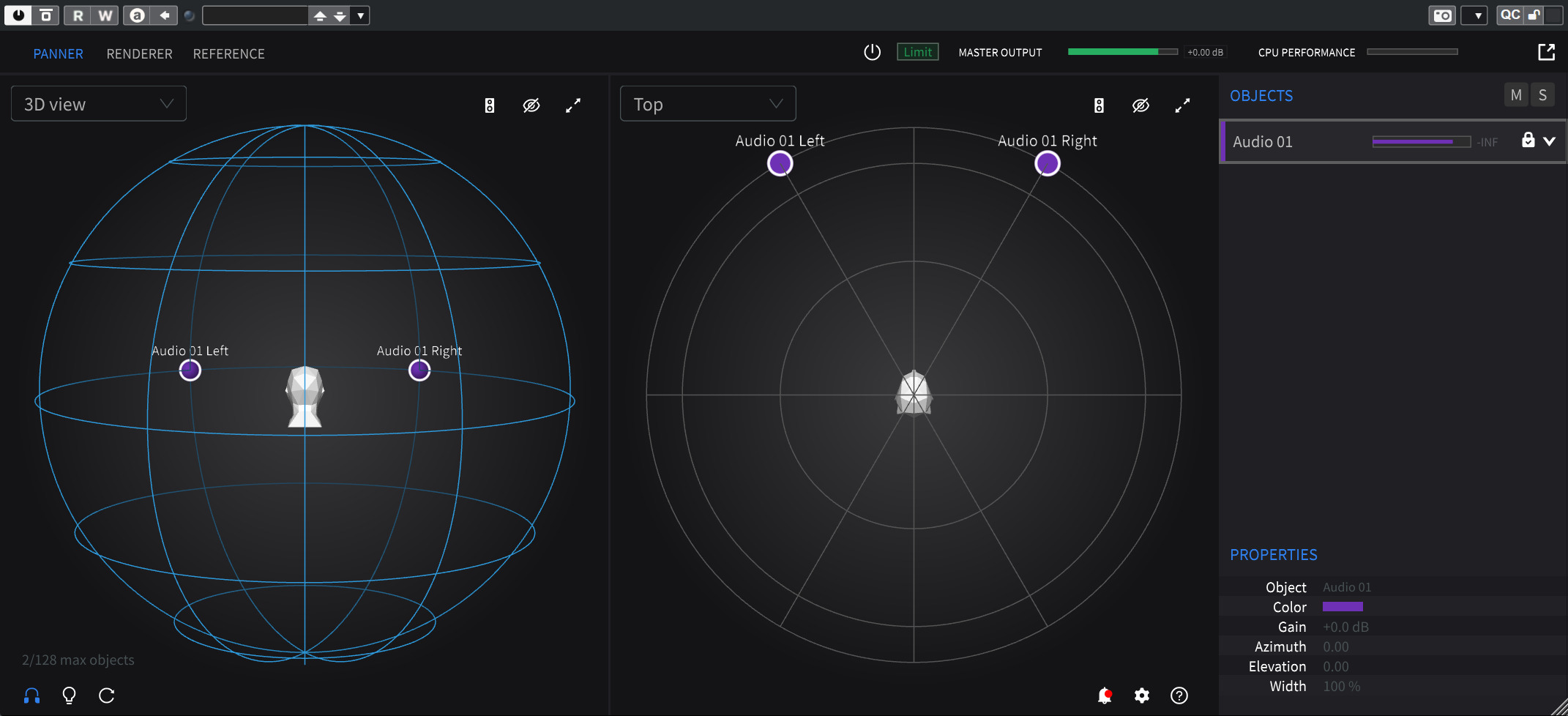Image resolution: width=1568 pixels, height=716 pixels.
Task: Open the settings gear icon
Action: pyautogui.click(x=1142, y=696)
